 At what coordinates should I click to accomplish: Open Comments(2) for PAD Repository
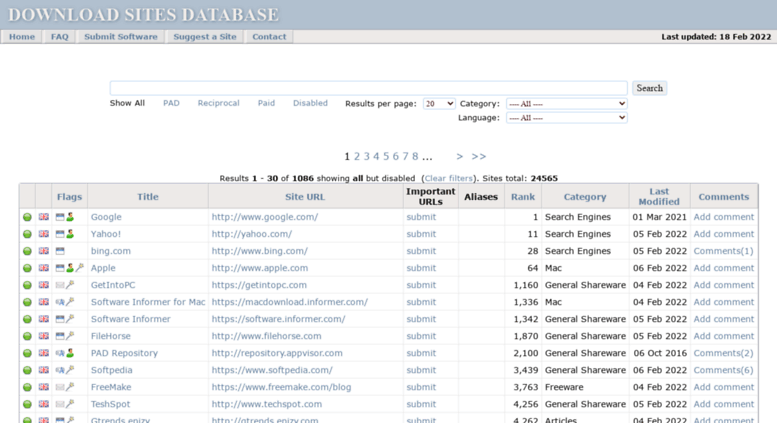(723, 353)
